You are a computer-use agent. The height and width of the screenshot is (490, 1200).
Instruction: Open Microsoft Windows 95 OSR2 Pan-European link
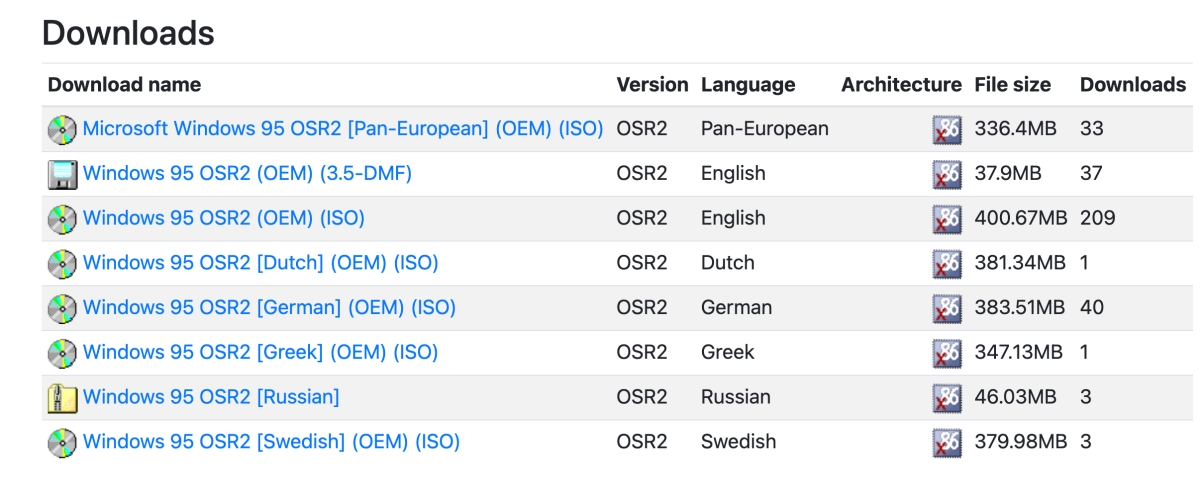[x=343, y=128]
